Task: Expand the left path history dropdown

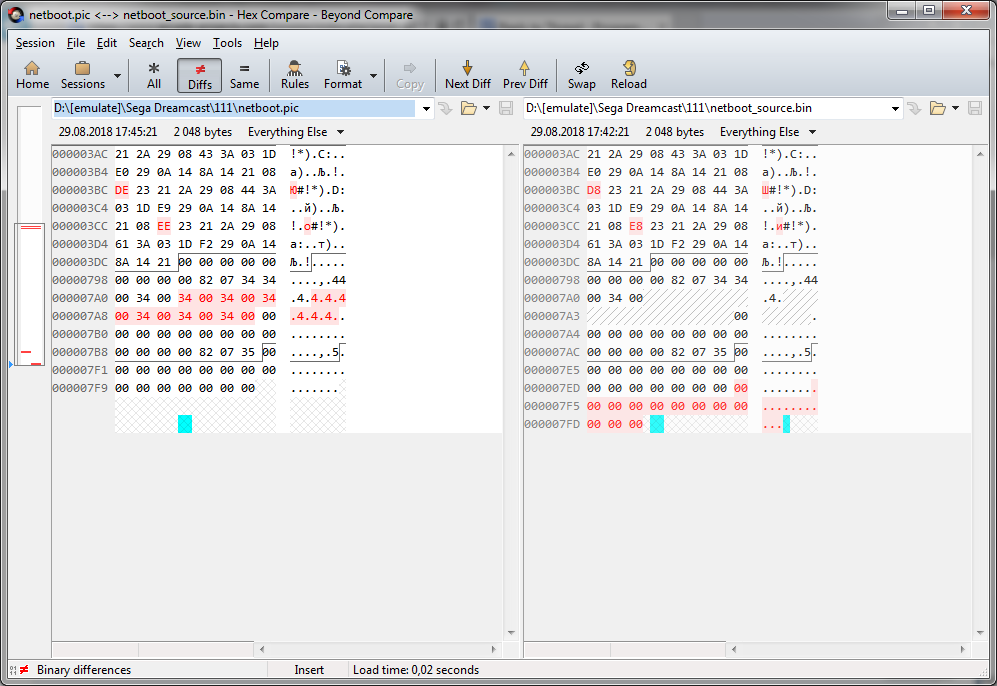Action: click(426, 109)
